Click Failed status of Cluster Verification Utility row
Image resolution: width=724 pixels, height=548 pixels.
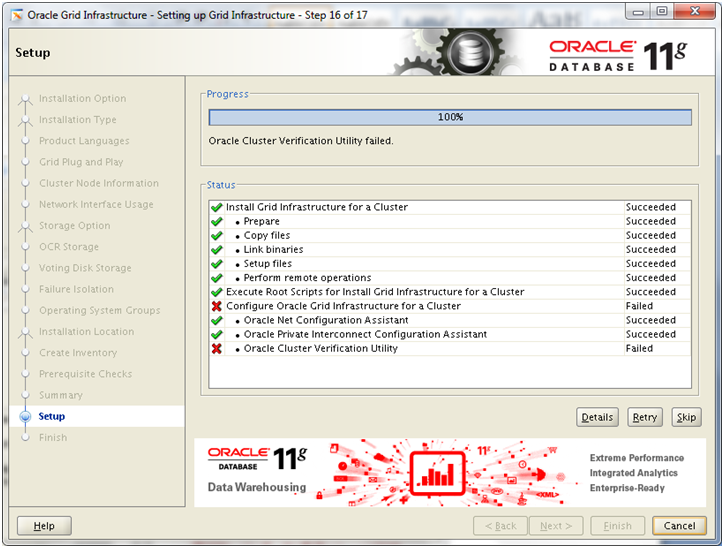(639, 349)
